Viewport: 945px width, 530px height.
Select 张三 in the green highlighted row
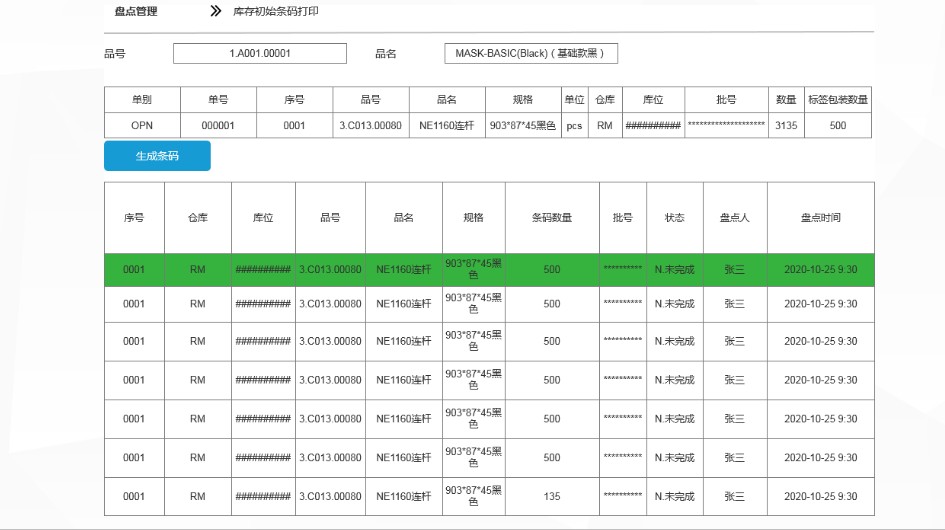[x=735, y=270]
